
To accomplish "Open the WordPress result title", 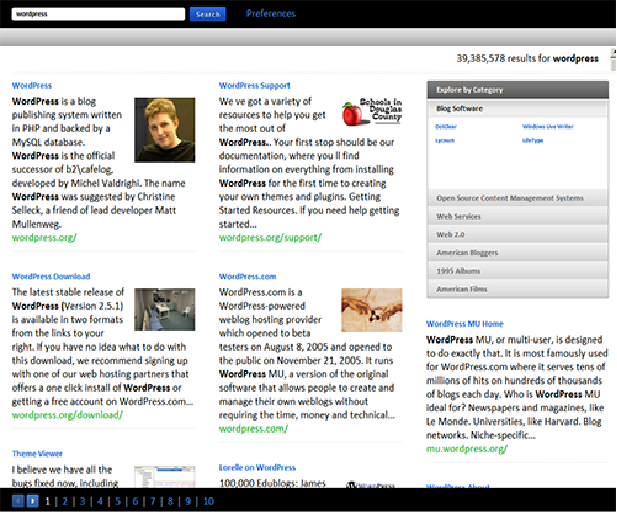I will [x=32, y=85].
